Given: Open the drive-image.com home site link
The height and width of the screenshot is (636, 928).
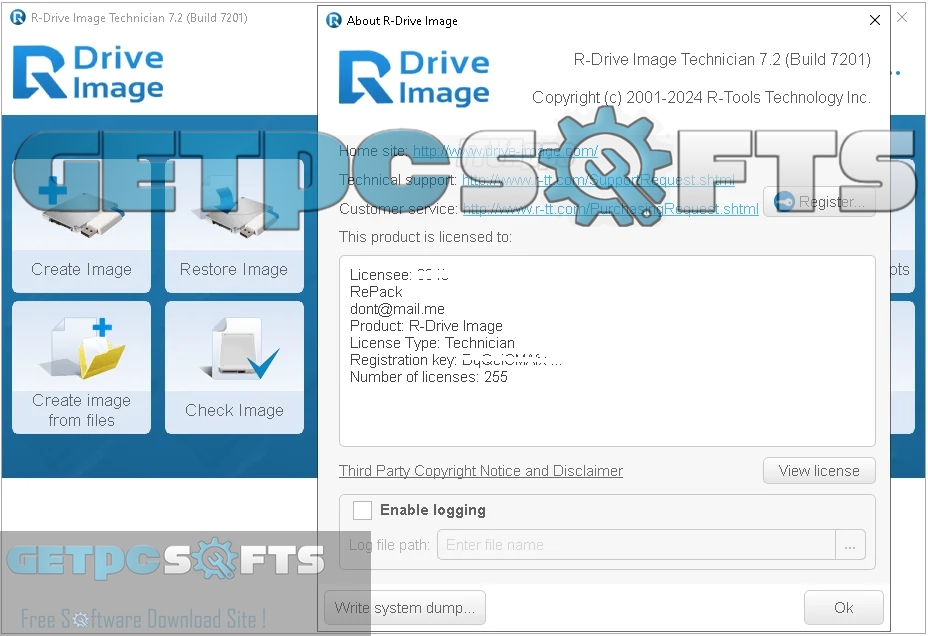Looking at the screenshot, I should (505, 151).
